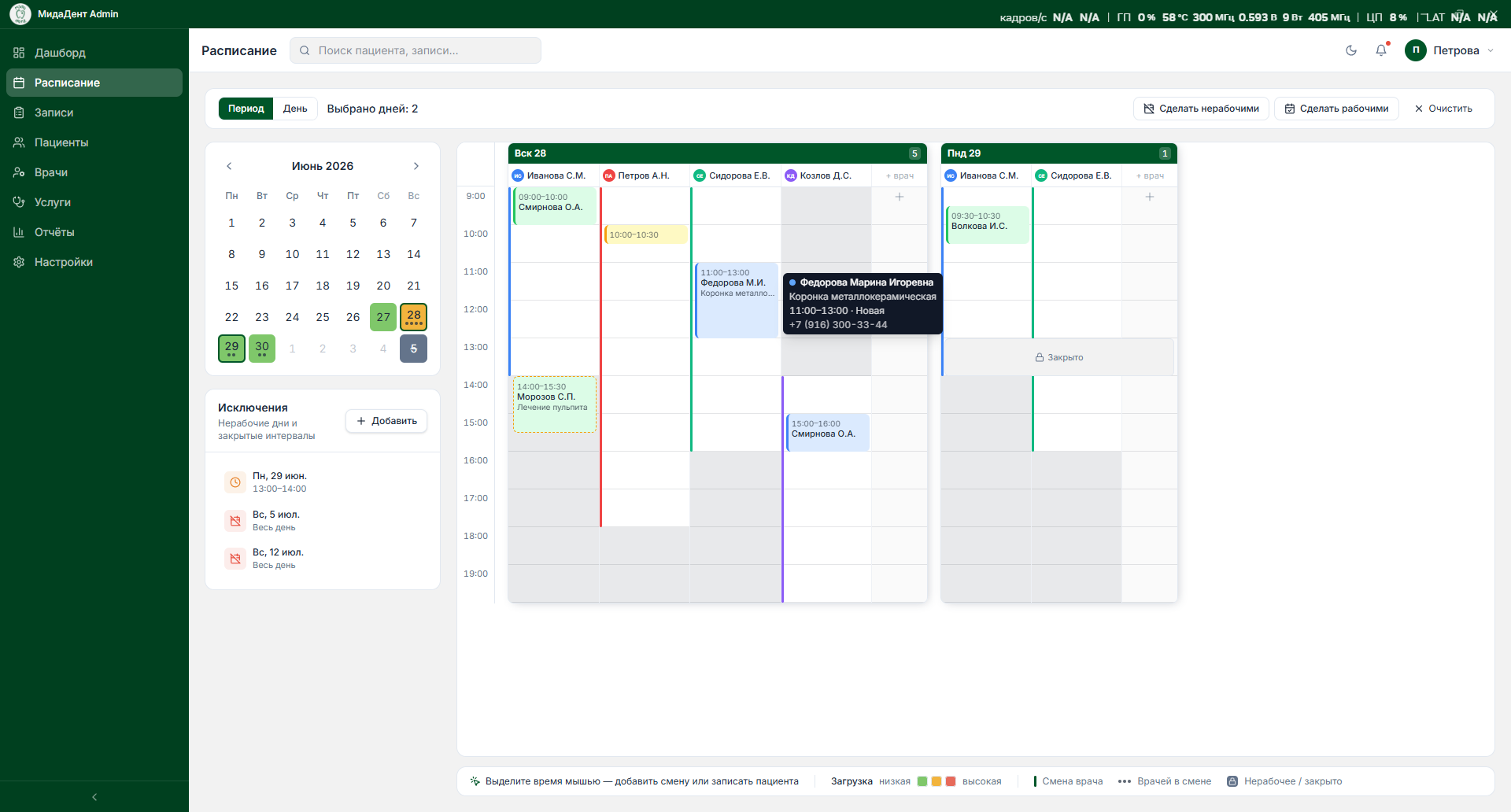
Task: Open the Волкова И.С. 09:30–10:30 appointment
Action: pos(988,225)
